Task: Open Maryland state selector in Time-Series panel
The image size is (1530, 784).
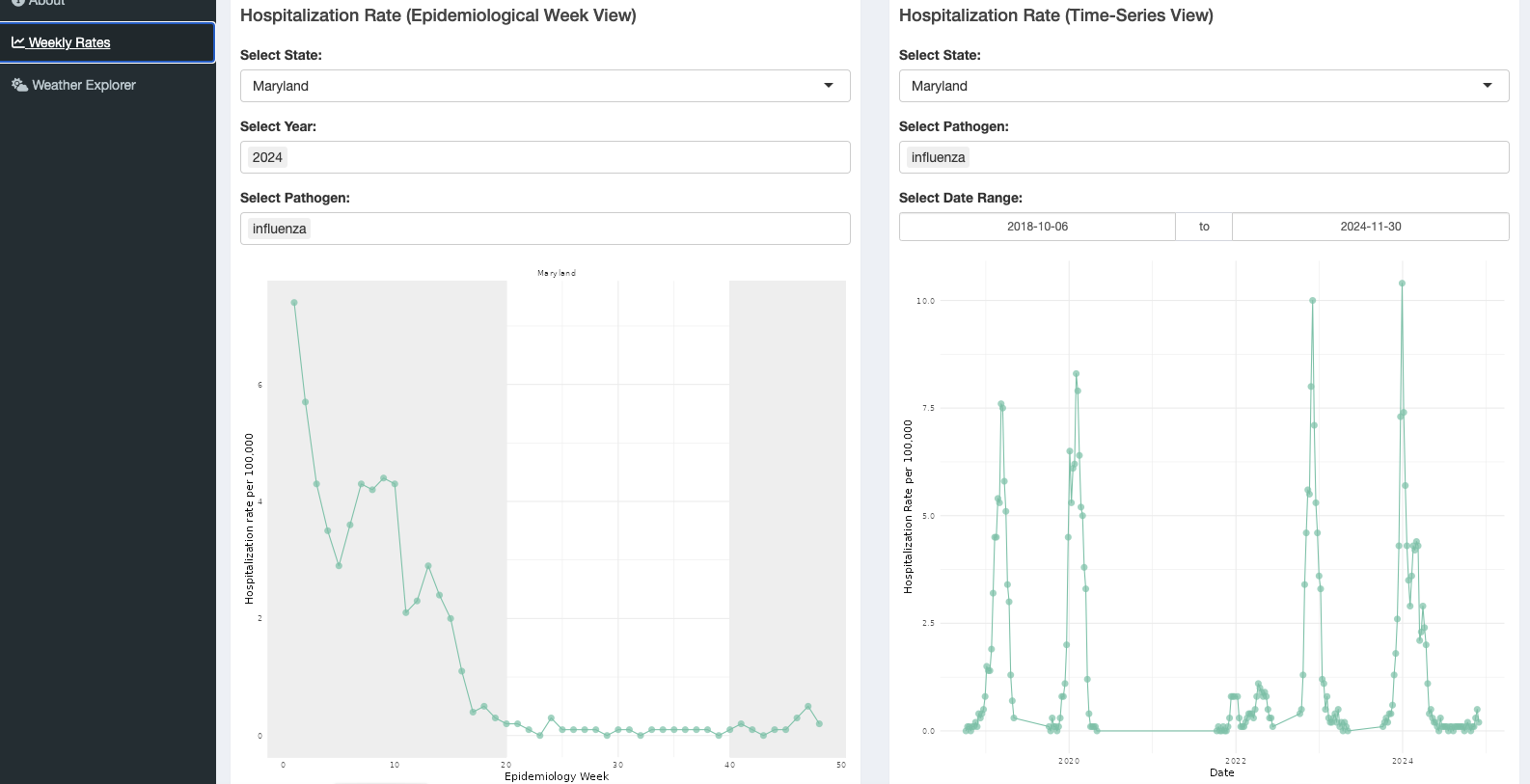Action: (1187, 86)
